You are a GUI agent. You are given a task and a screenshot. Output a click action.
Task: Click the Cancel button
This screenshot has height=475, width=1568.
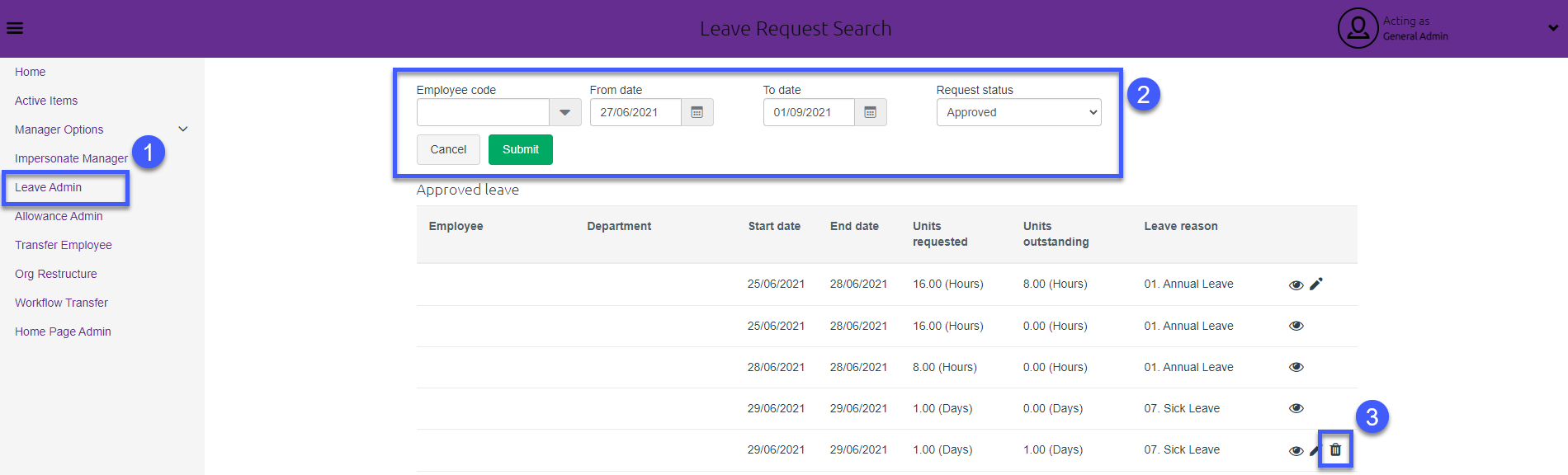(x=448, y=149)
